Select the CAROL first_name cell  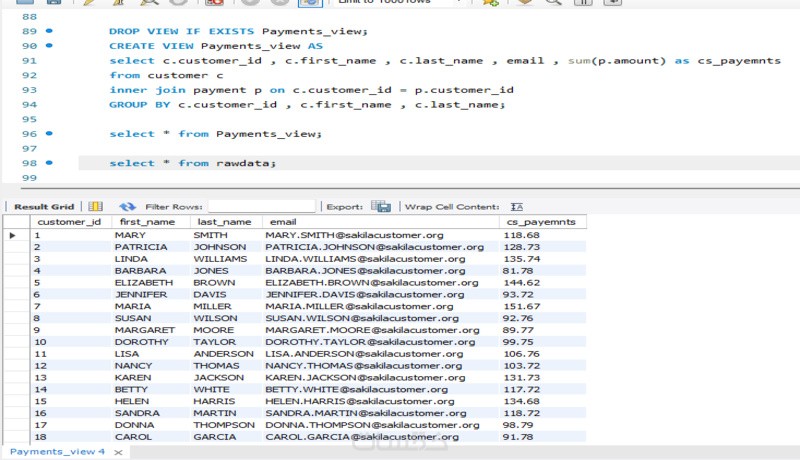coord(151,437)
